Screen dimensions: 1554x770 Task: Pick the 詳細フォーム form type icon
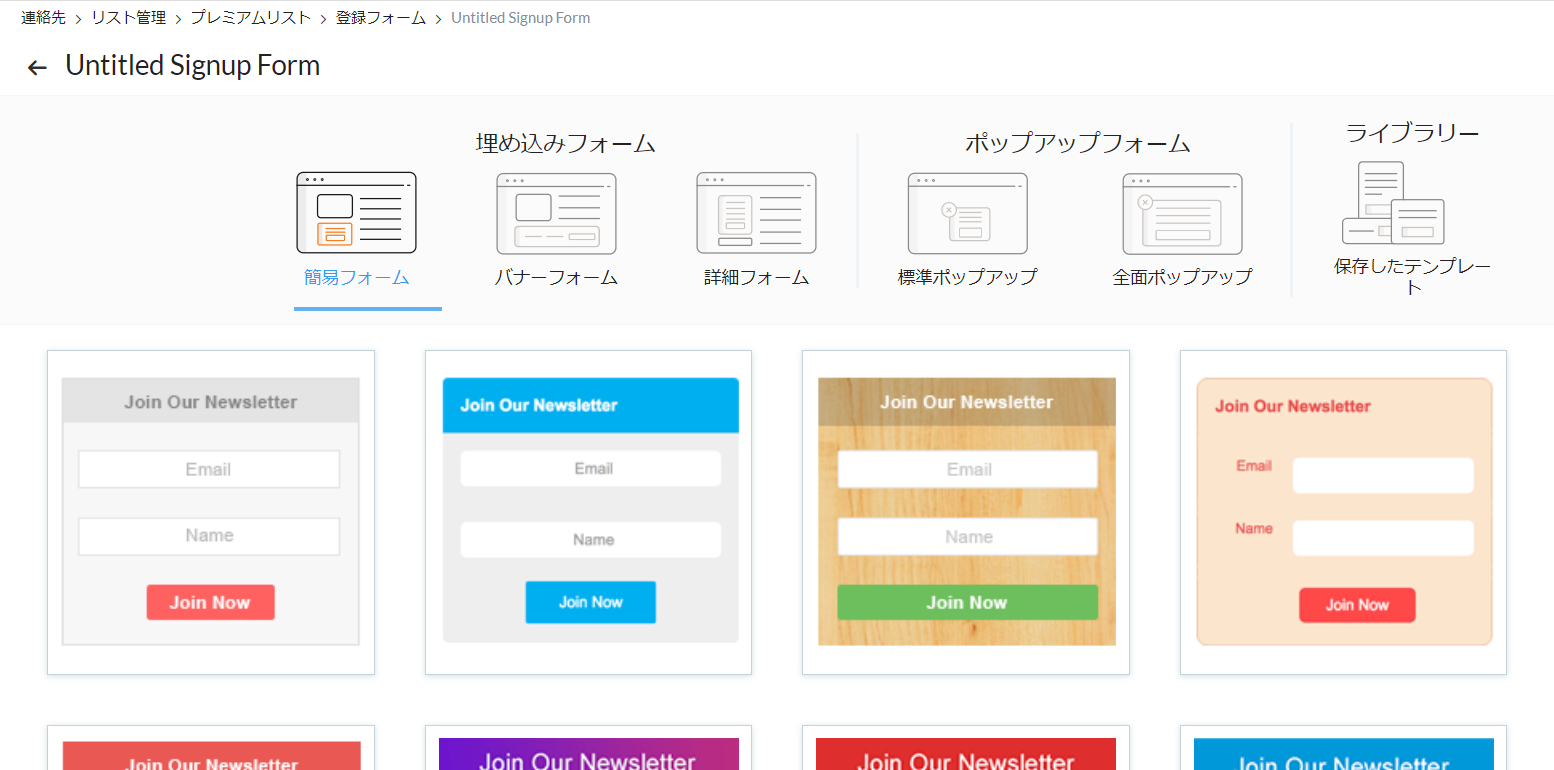pyautogui.click(x=756, y=213)
